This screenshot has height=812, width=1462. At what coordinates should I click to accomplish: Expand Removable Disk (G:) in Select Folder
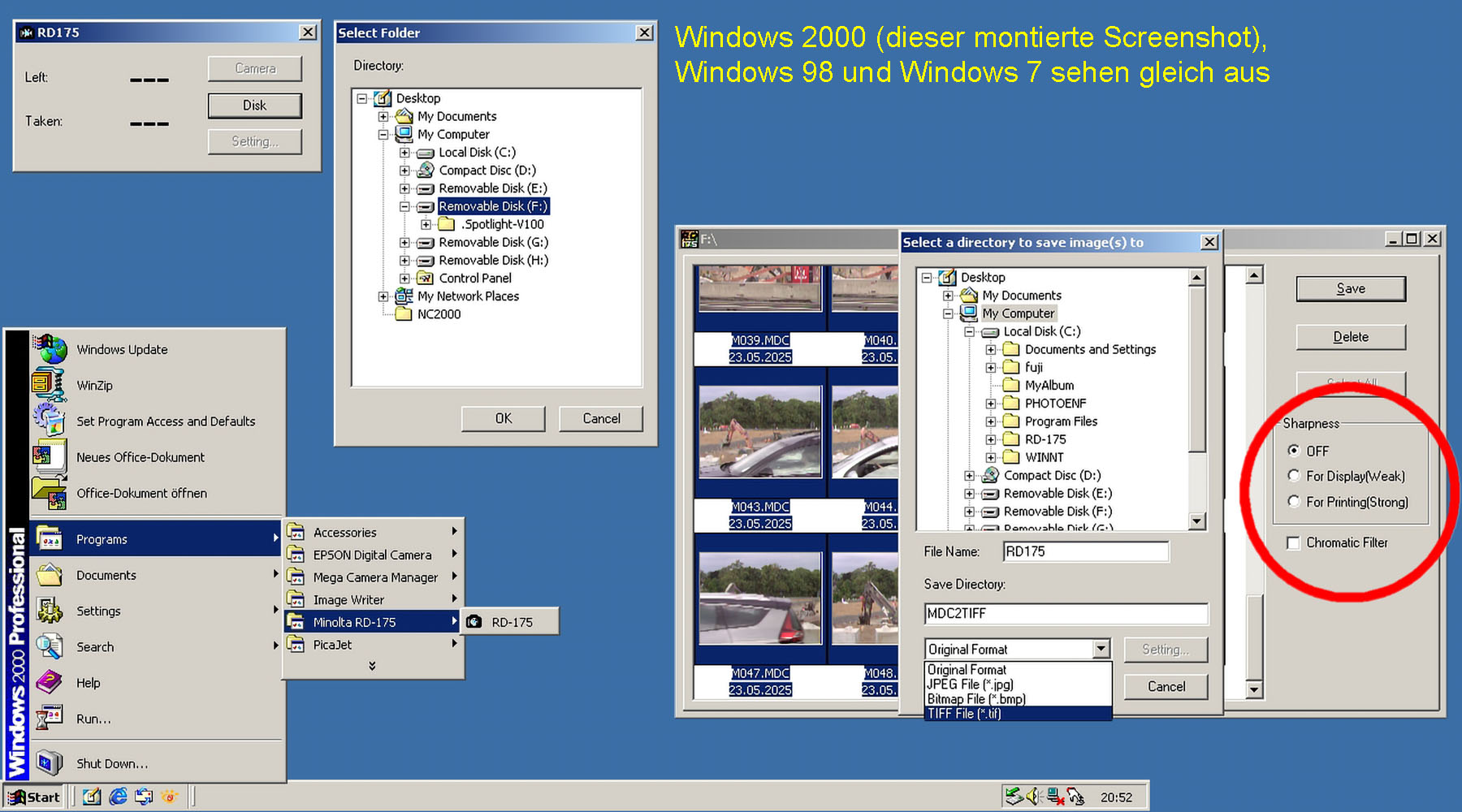[x=404, y=243]
